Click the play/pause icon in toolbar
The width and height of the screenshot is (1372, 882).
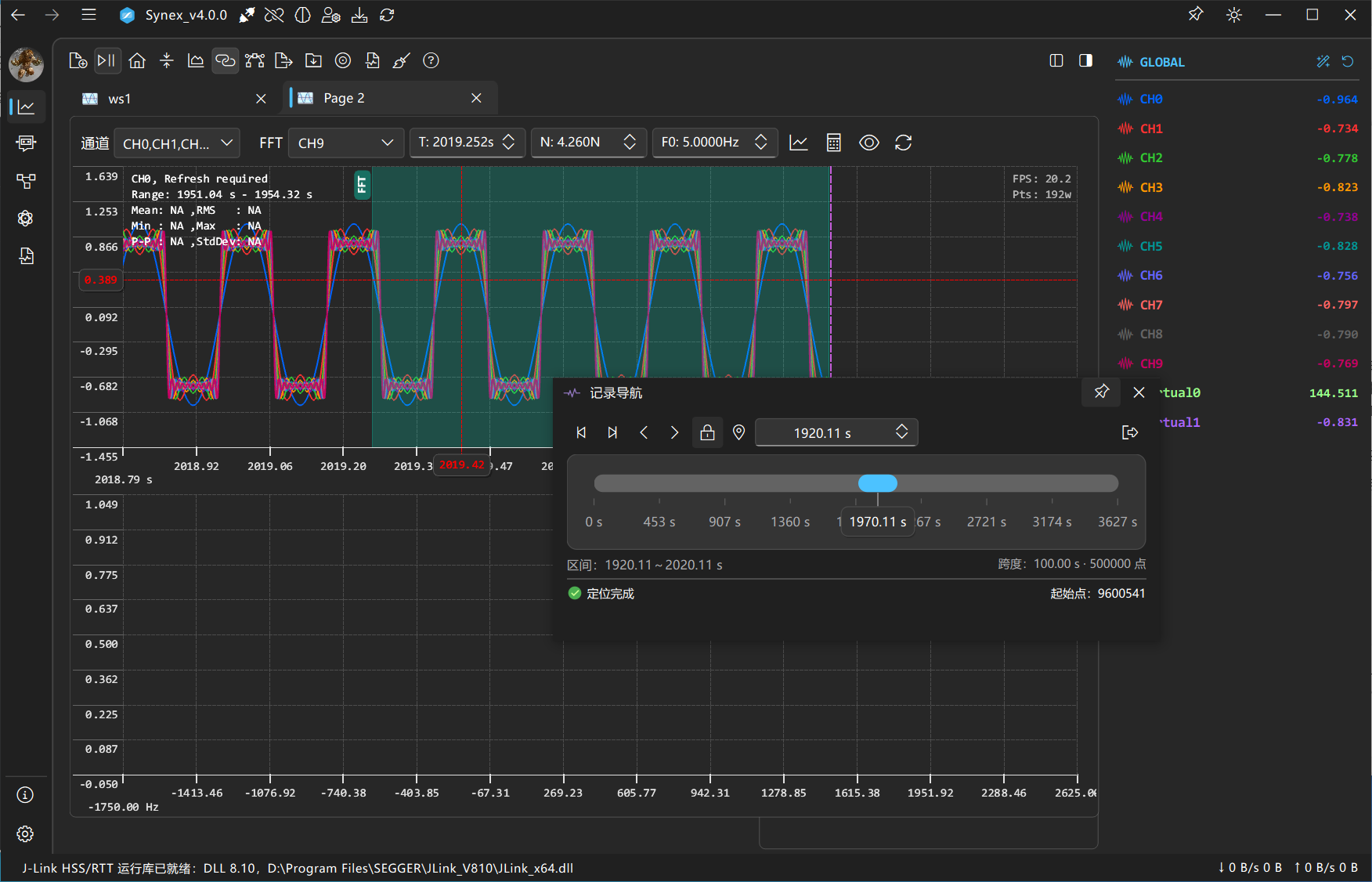[107, 60]
